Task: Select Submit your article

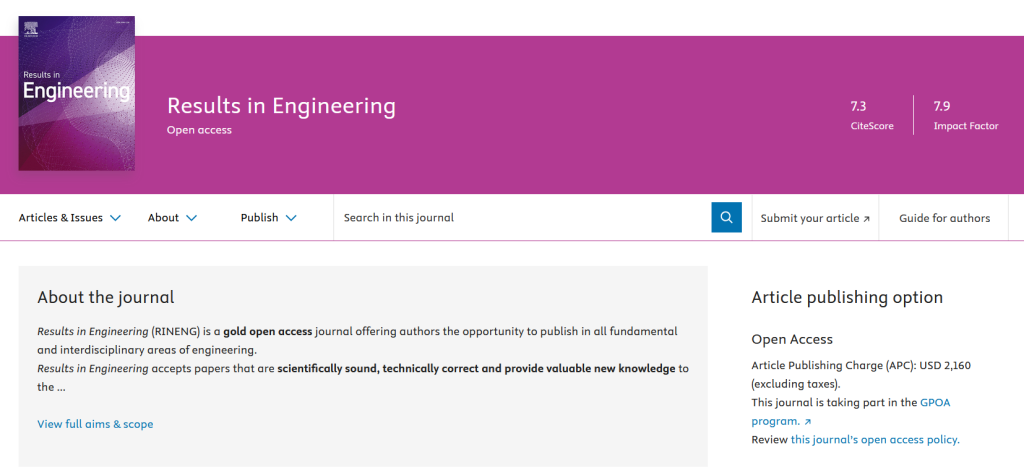Action: [x=809, y=217]
